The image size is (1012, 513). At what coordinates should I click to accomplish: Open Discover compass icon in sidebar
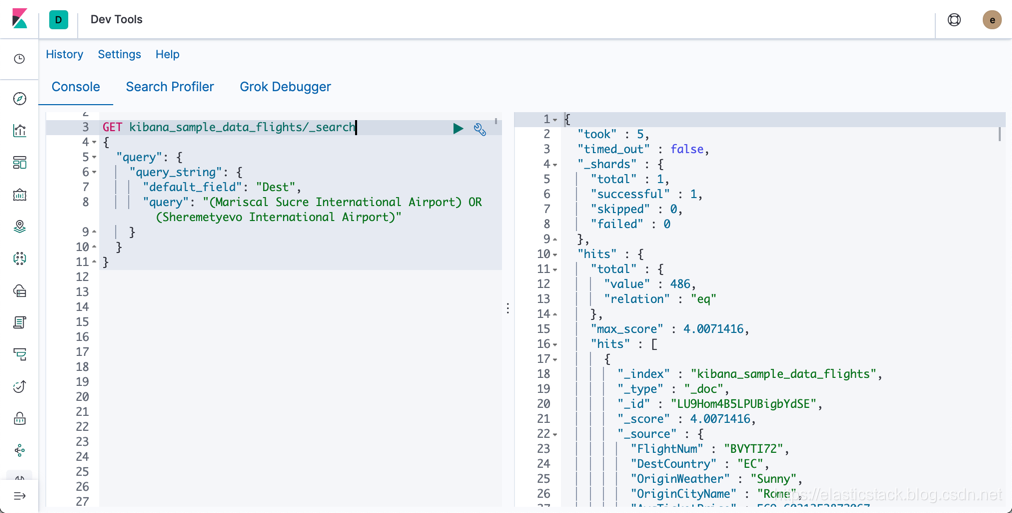coord(19,99)
